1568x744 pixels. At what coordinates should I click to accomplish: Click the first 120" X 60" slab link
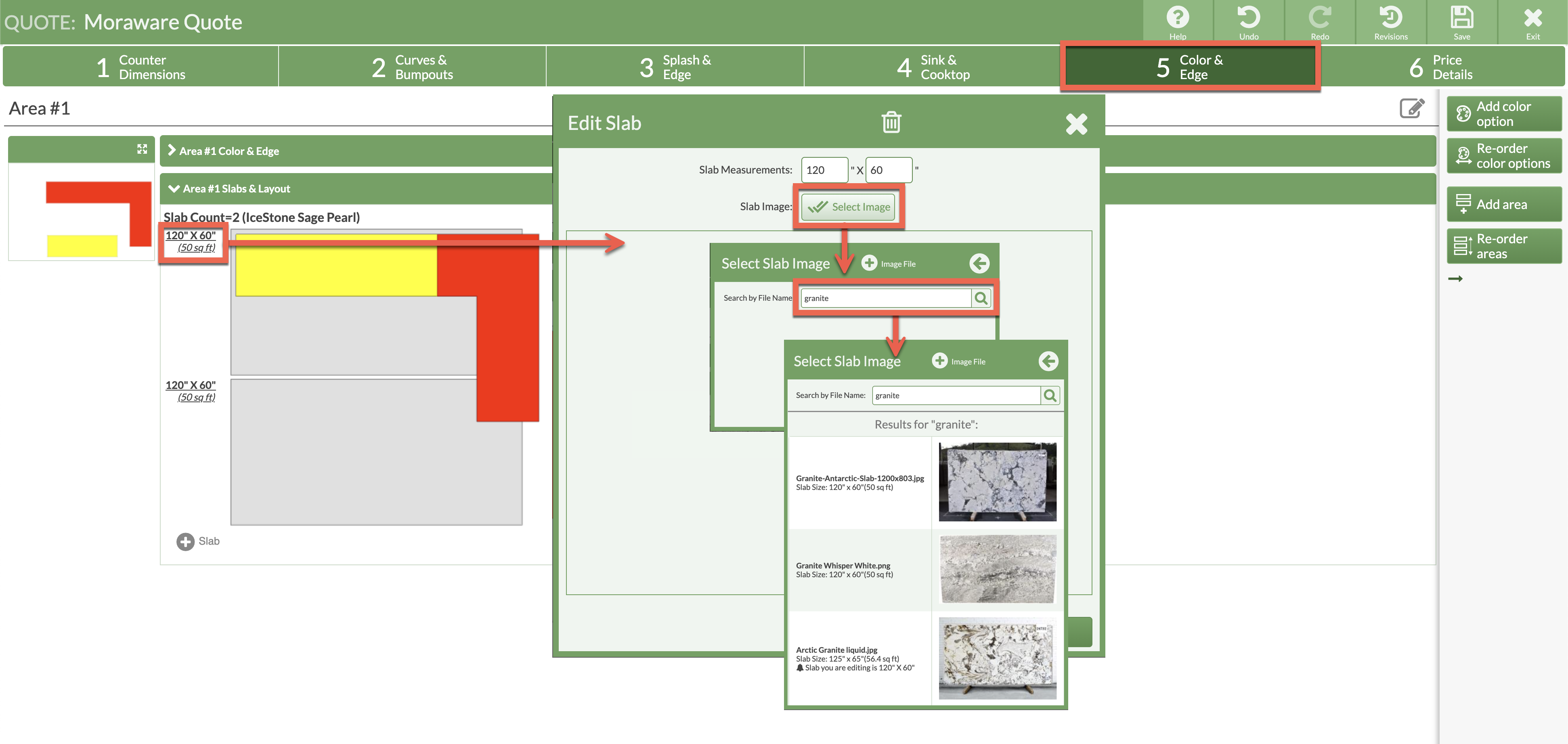(191, 236)
